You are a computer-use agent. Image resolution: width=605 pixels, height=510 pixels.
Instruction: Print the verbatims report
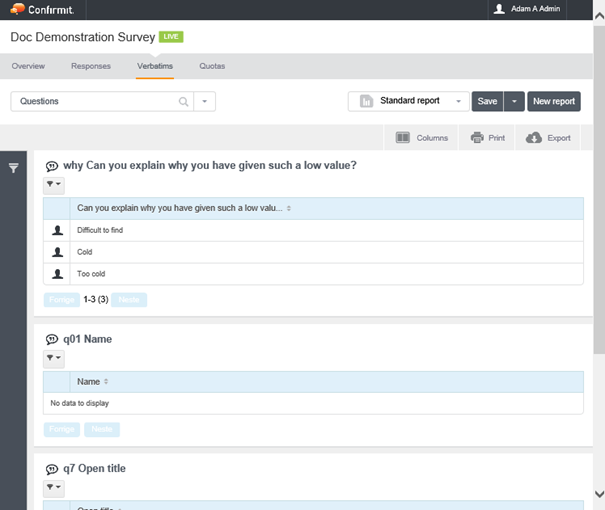point(488,138)
